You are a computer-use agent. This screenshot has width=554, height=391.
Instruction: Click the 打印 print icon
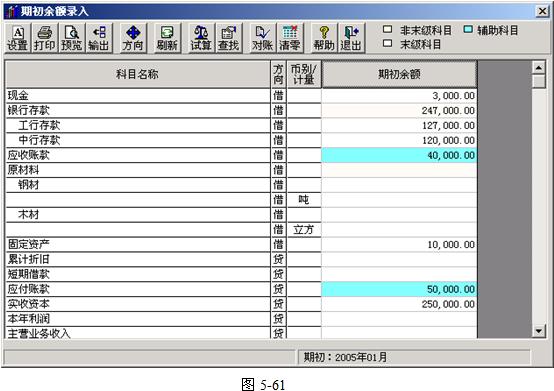click(45, 38)
